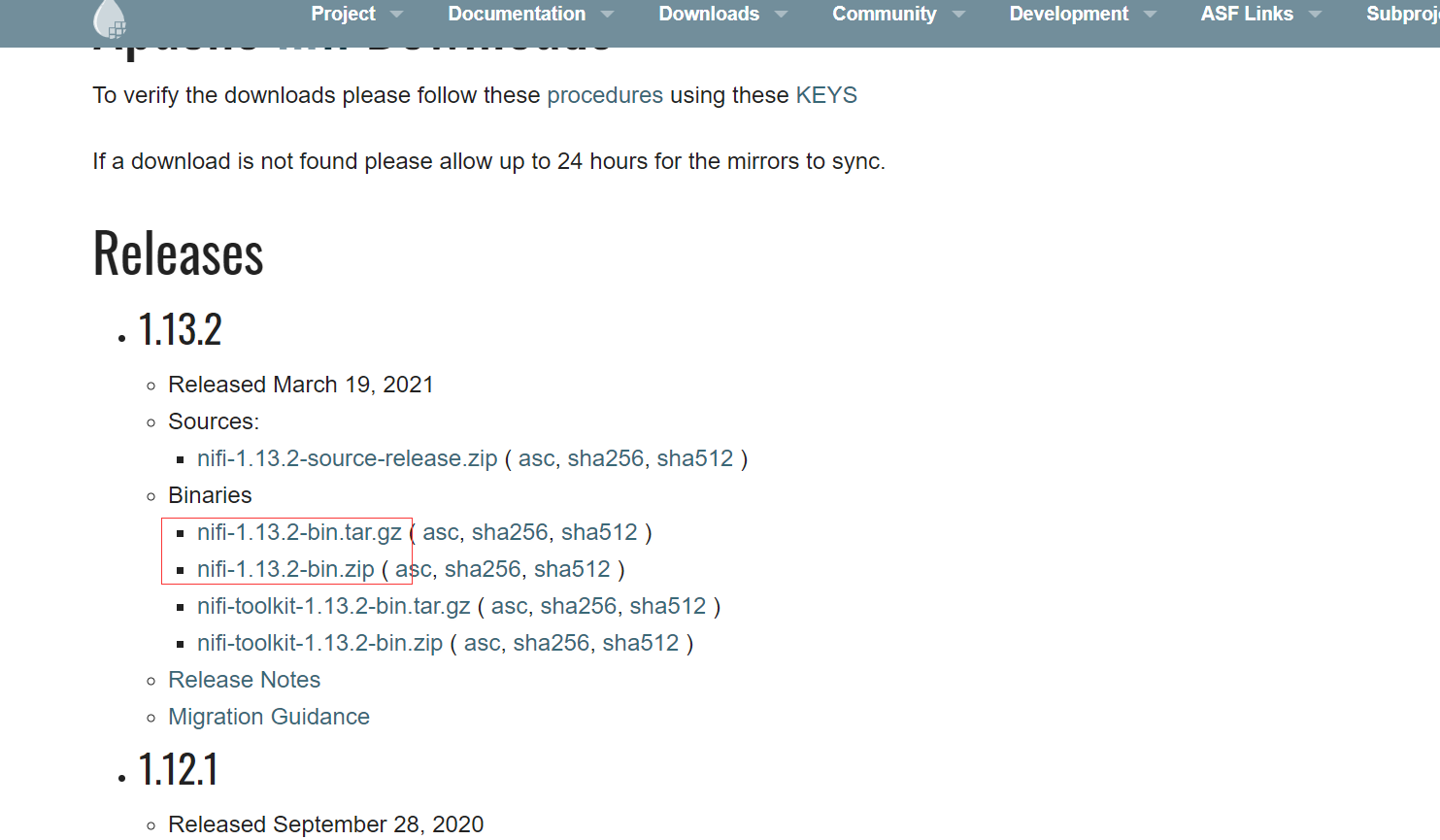Open sha512 checksum for nifi-1.13.2-bin.tar.gz
Image resolution: width=1440 pixels, height=840 pixels.
click(599, 532)
